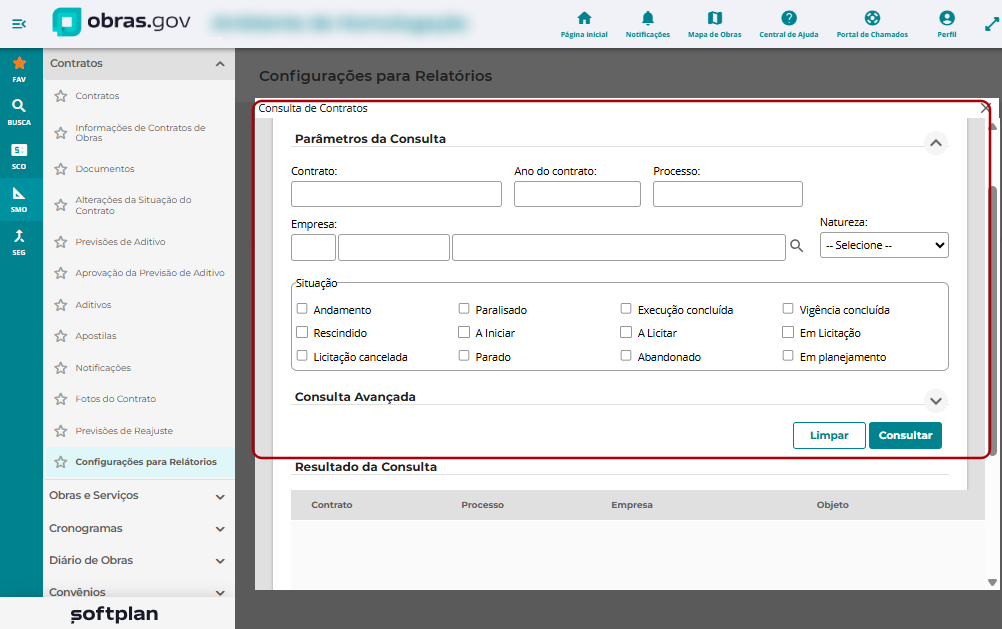The width and height of the screenshot is (1002, 629).
Task: Open Alterações da Situação do Contrato
Action: pos(133,205)
